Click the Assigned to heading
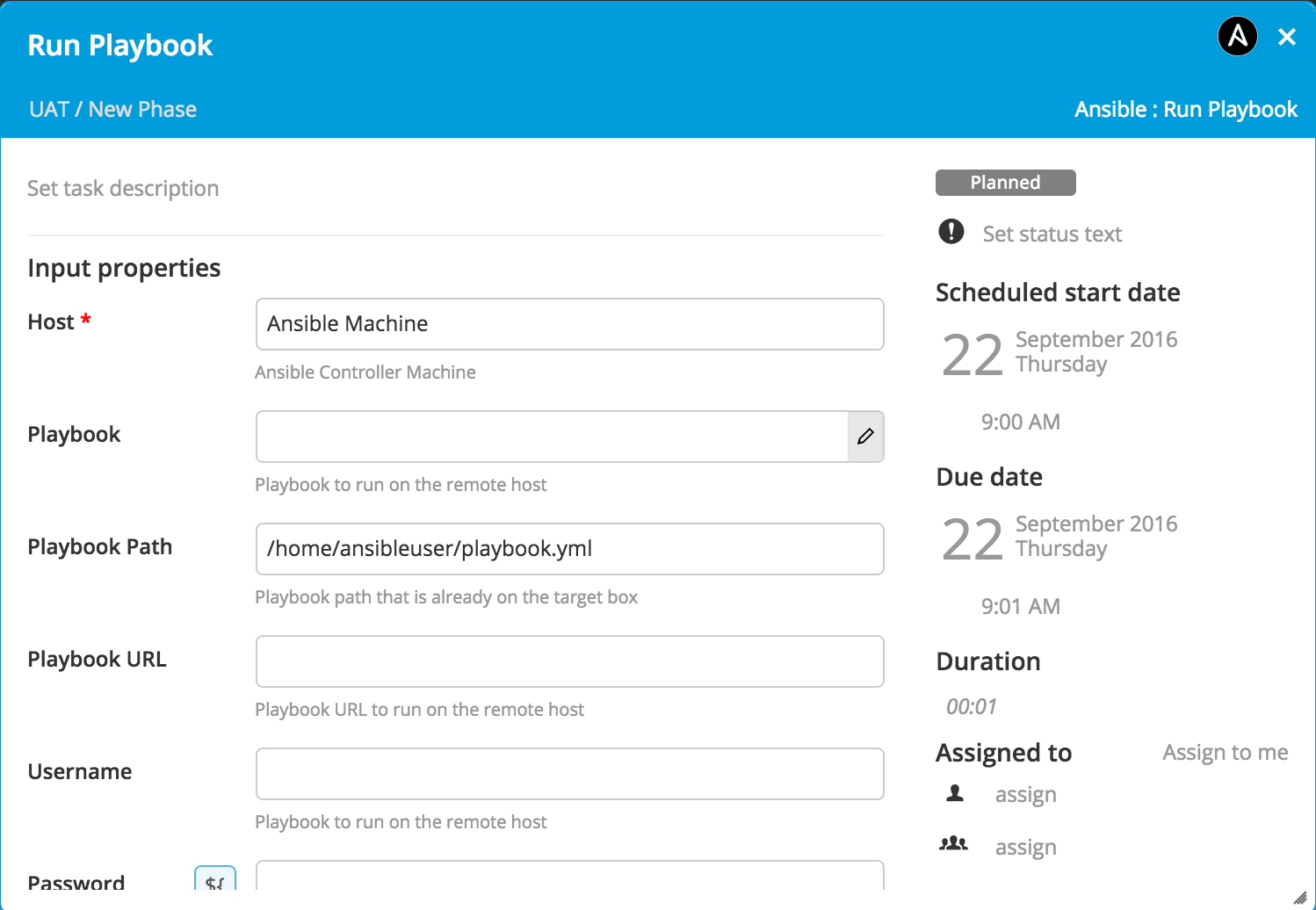Viewport: 1316px width, 910px height. click(1004, 753)
